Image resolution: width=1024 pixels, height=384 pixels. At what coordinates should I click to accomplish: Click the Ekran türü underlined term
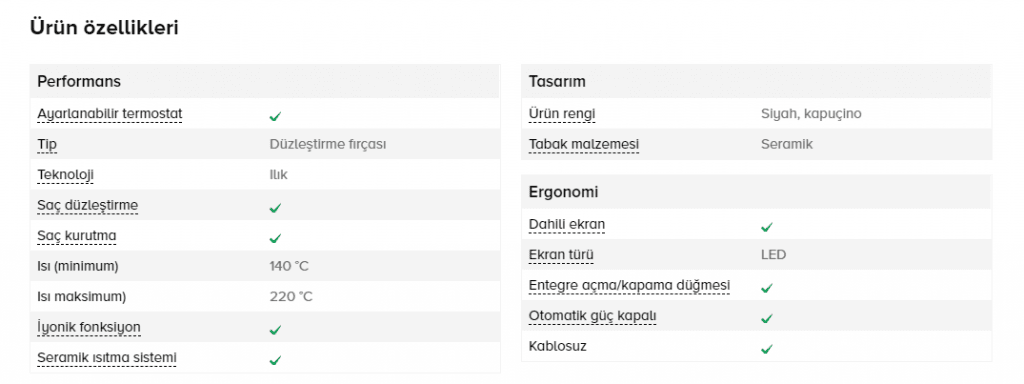pyautogui.click(x=562, y=255)
